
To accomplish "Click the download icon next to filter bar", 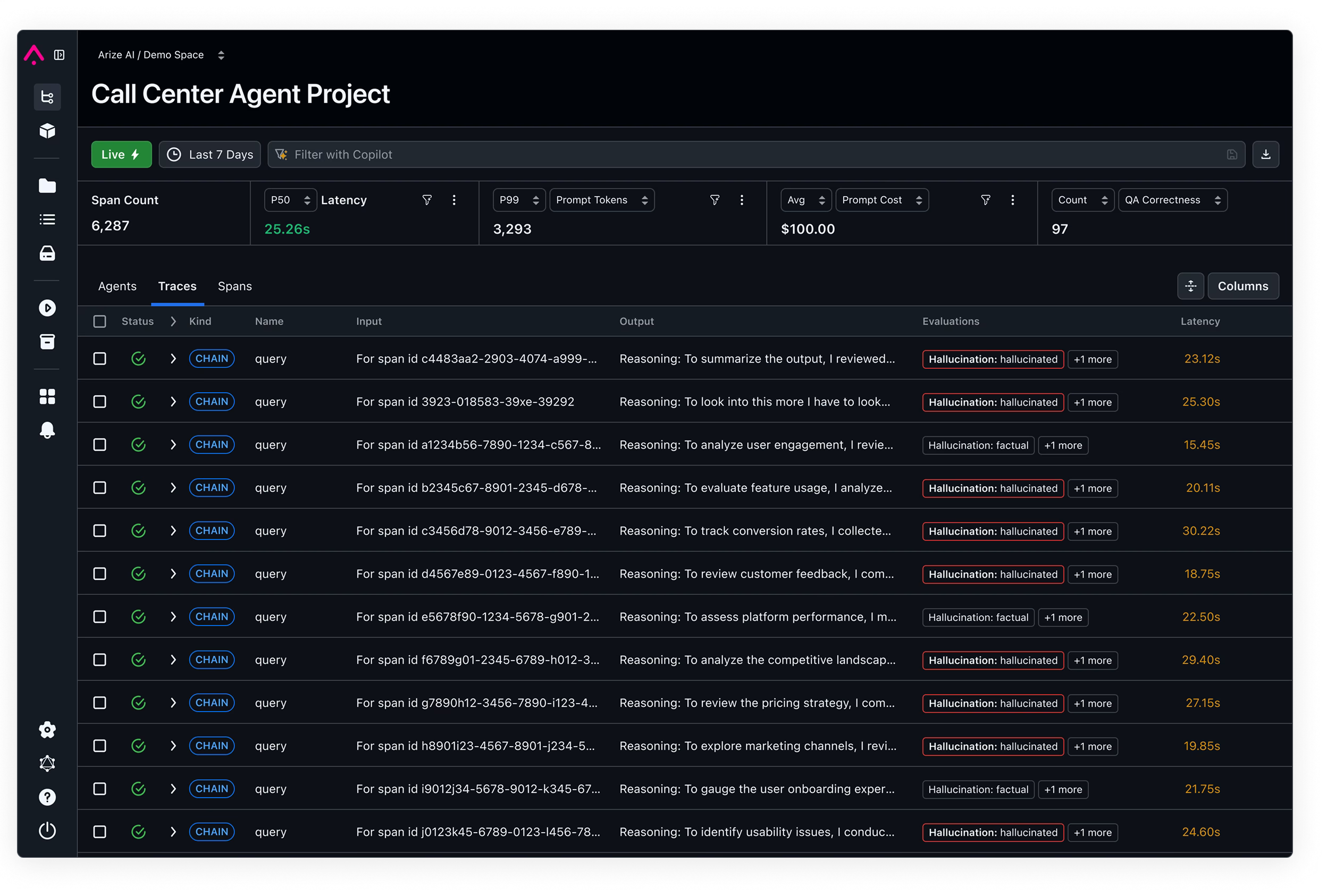I will pos(1265,155).
